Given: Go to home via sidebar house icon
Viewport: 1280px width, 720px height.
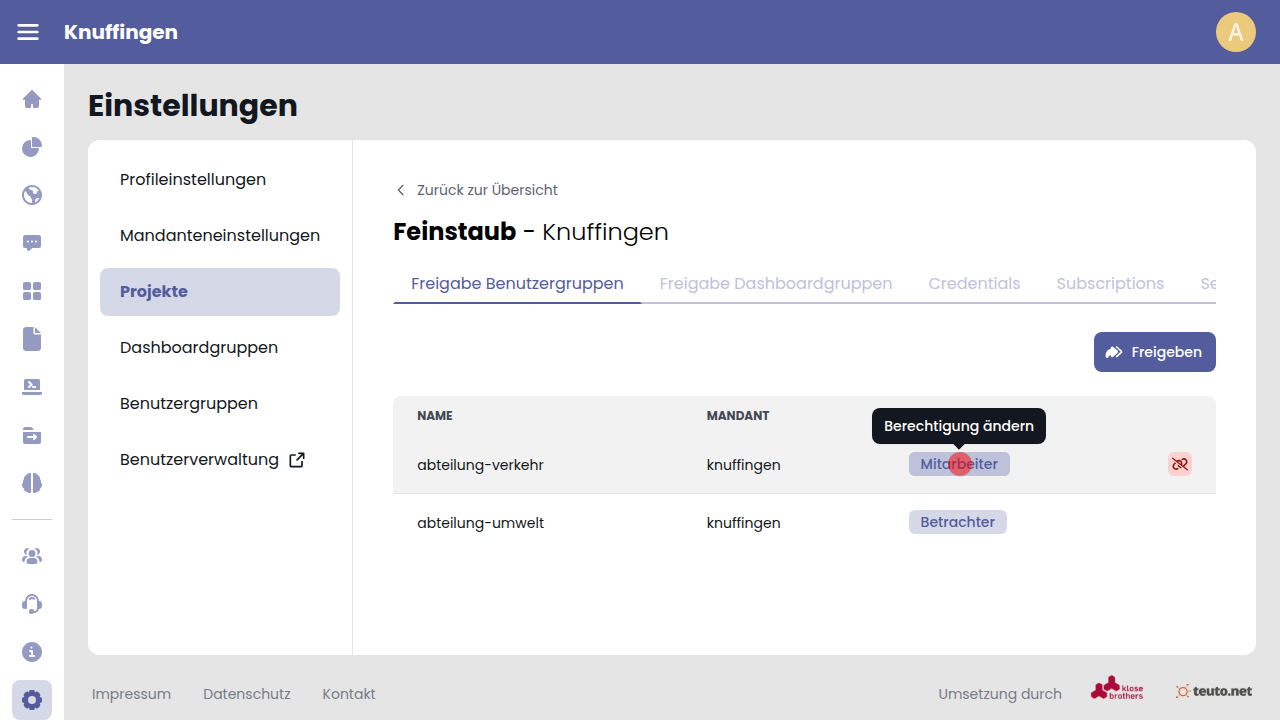Looking at the screenshot, I should click(32, 99).
